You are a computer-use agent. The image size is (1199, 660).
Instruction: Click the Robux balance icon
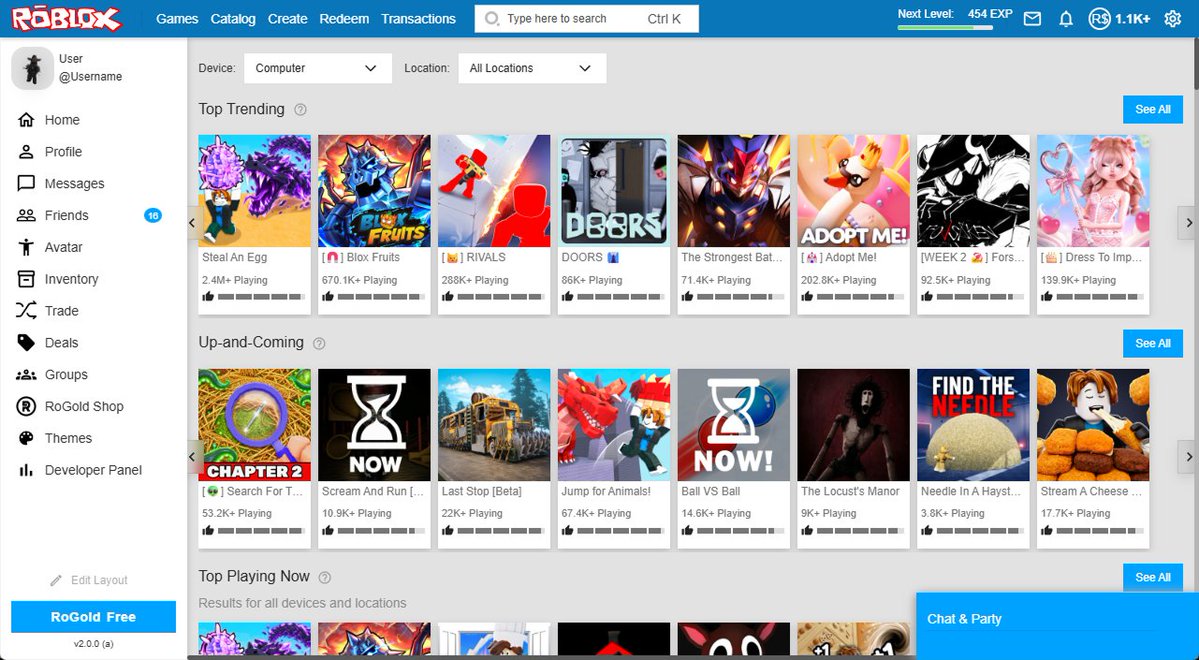click(1100, 19)
